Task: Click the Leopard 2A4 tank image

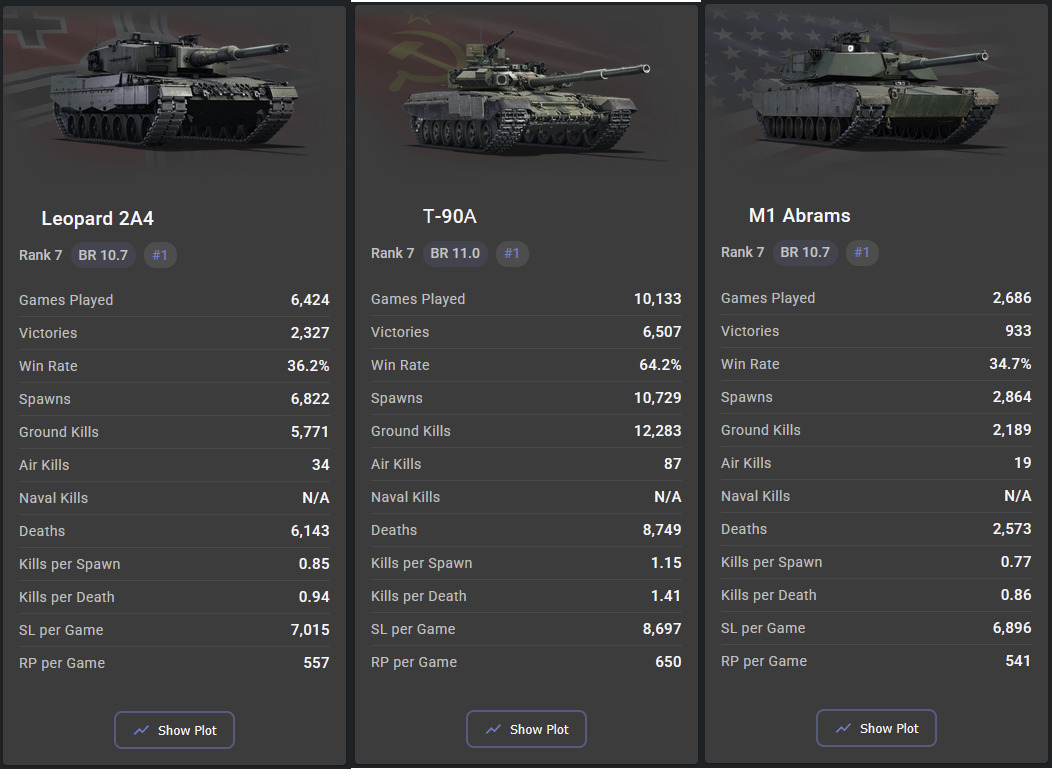Action: click(x=174, y=90)
